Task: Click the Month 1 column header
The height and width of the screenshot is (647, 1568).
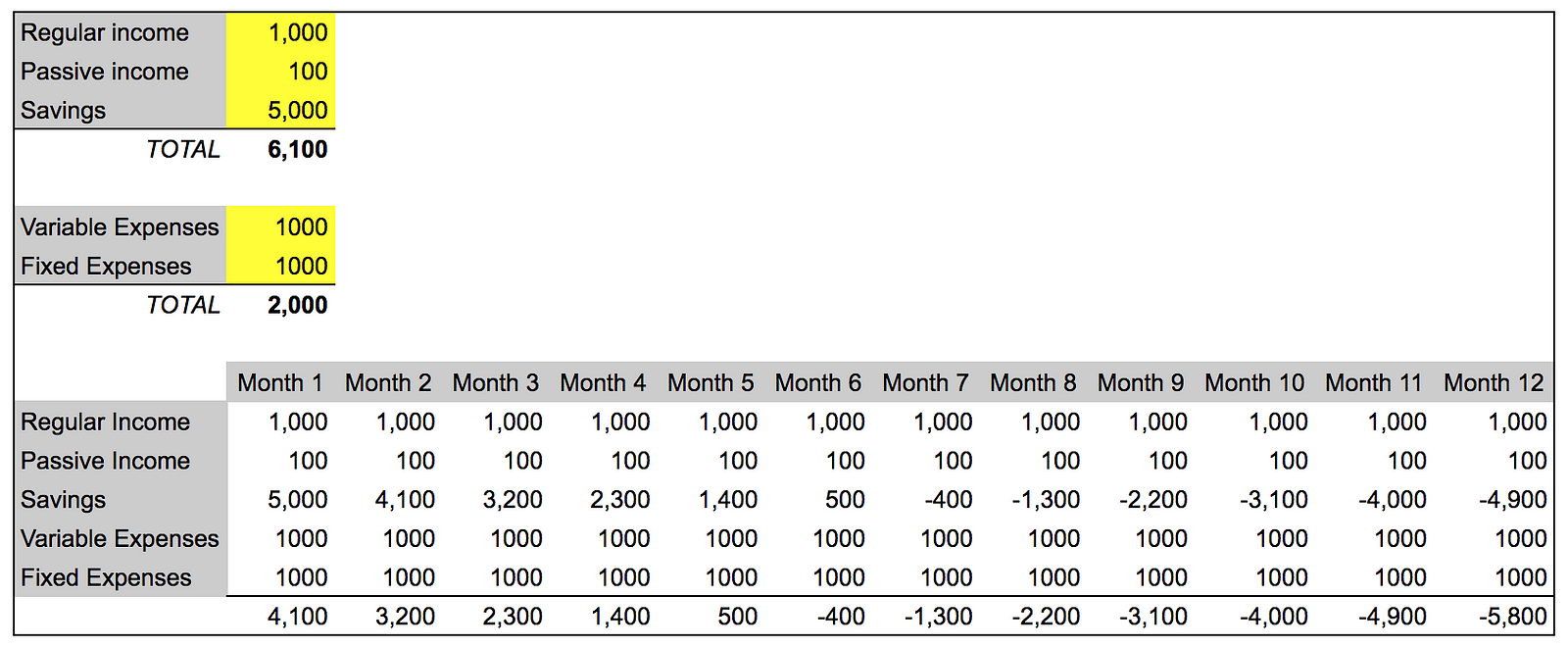Action: click(280, 382)
